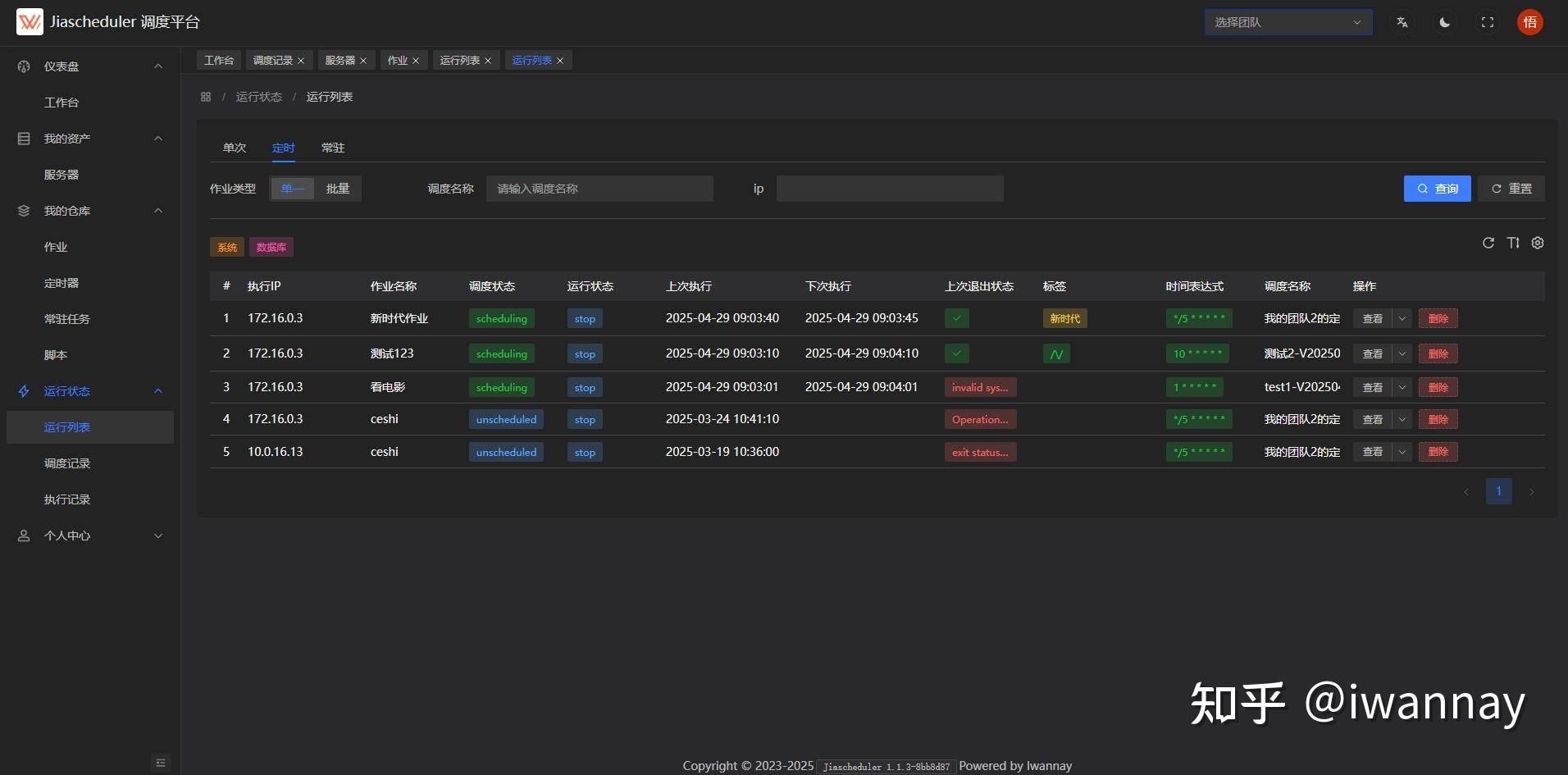This screenshot has height=775, width=1568.
Task: Switch the interface language with the translate icon
Action: (1402, 23)
